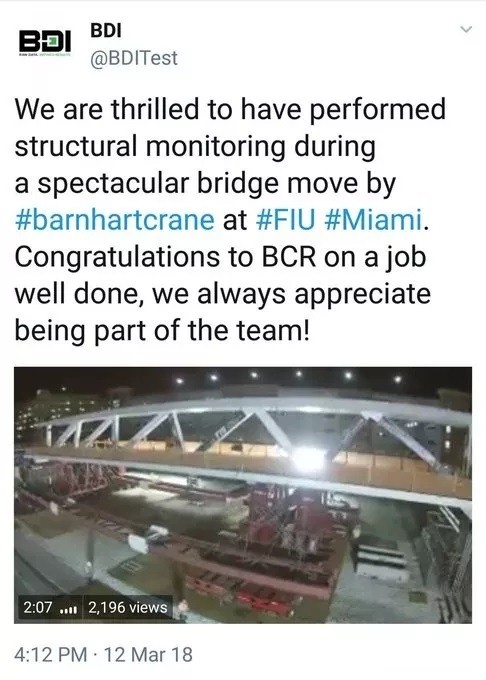
Task: Open the 4:12 PM timestamp
Action: point(51,654)
